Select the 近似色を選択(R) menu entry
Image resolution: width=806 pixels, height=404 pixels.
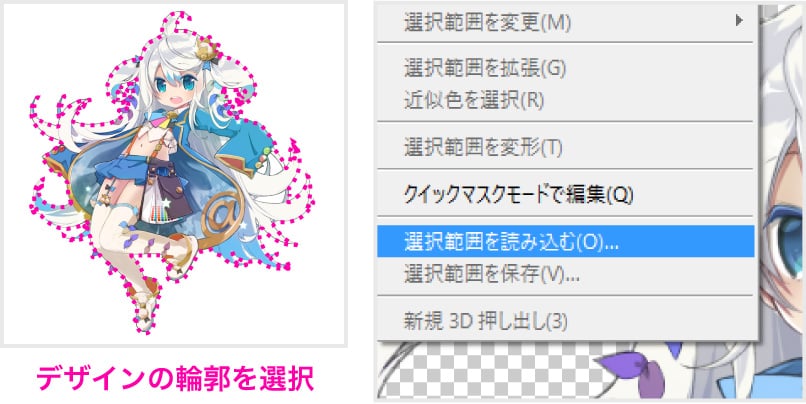coord(565,100)
